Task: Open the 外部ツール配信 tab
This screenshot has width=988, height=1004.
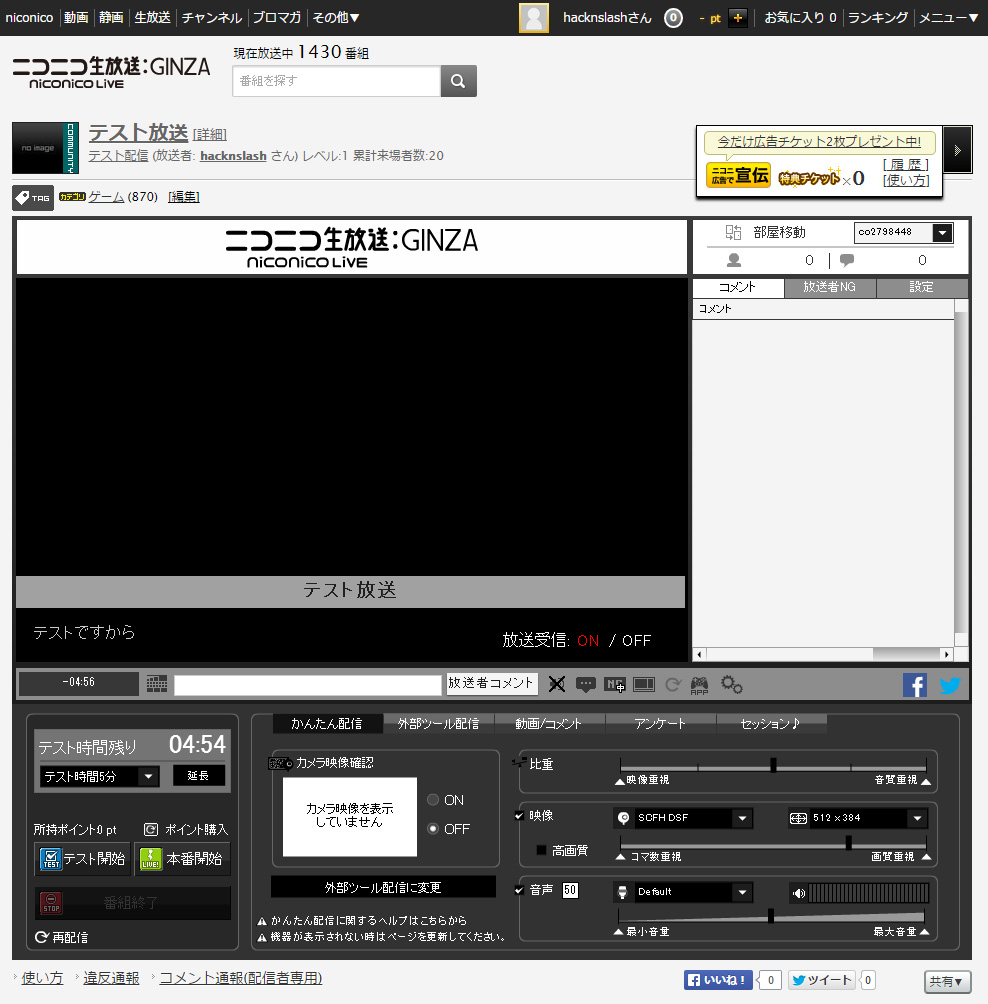Action: pos(439,724)
